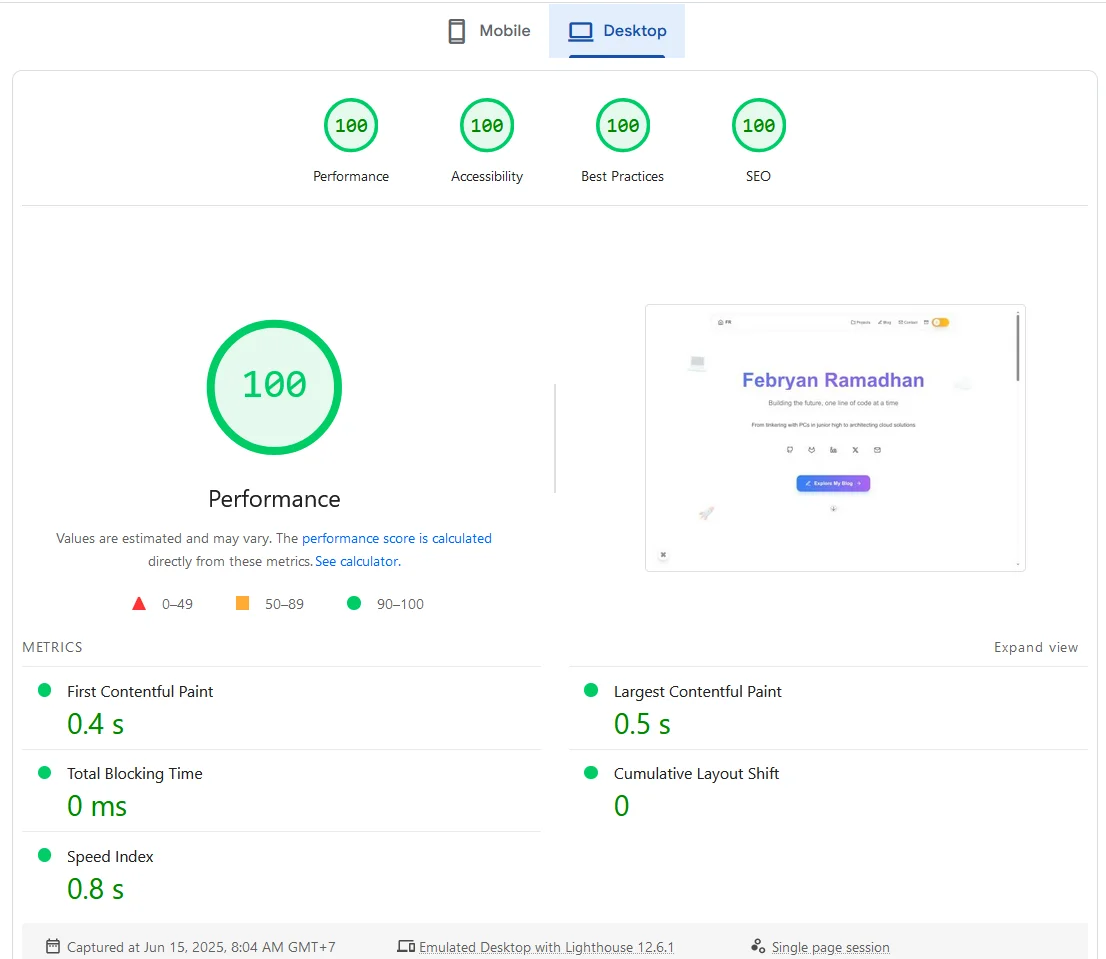Viewport: 1106px width, 959px height.
Task: Toggle Expand view for metrics
Action: 1035,647
